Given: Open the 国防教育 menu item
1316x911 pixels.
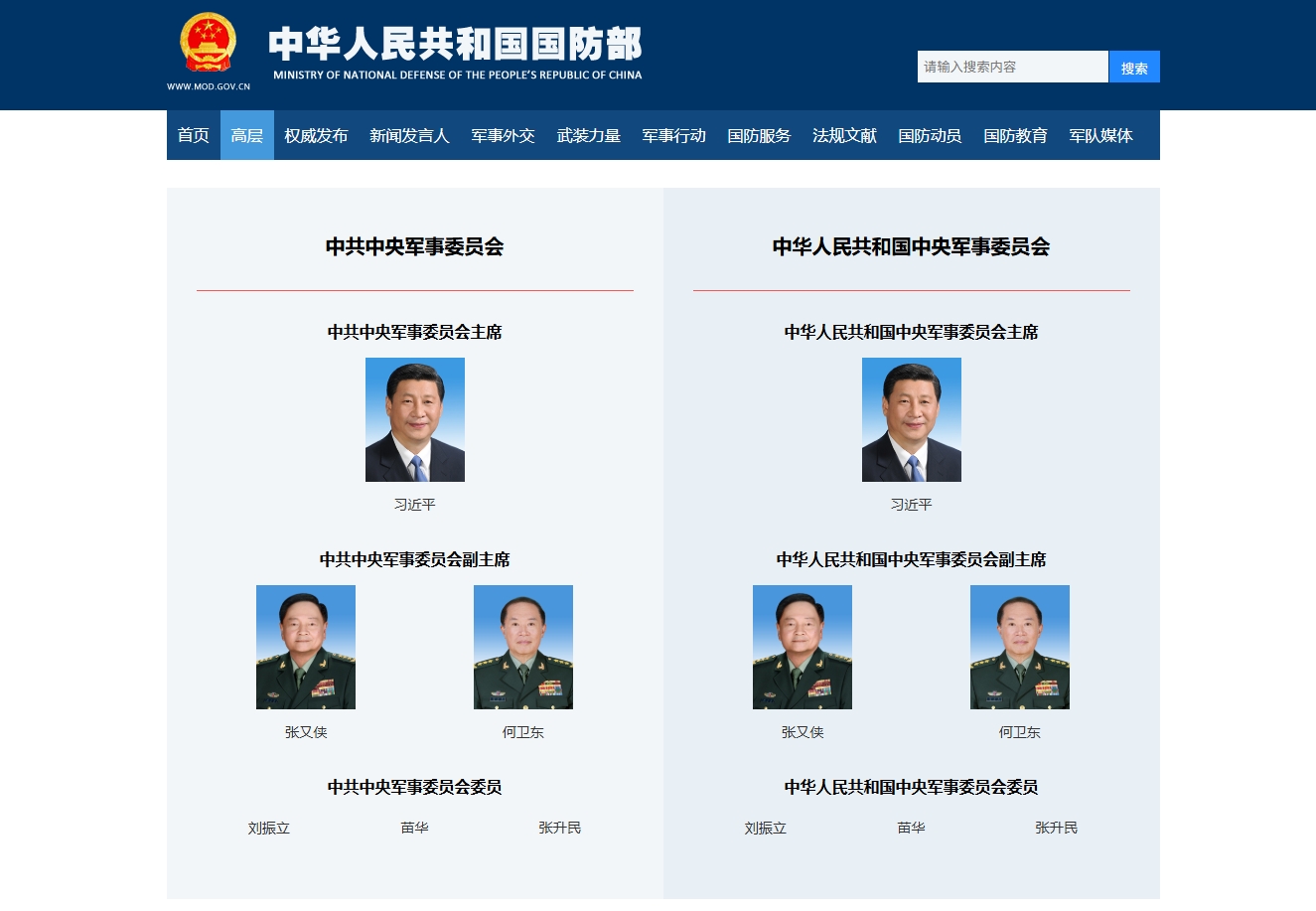Looking at the screenshot, I should click(1015, 135).
